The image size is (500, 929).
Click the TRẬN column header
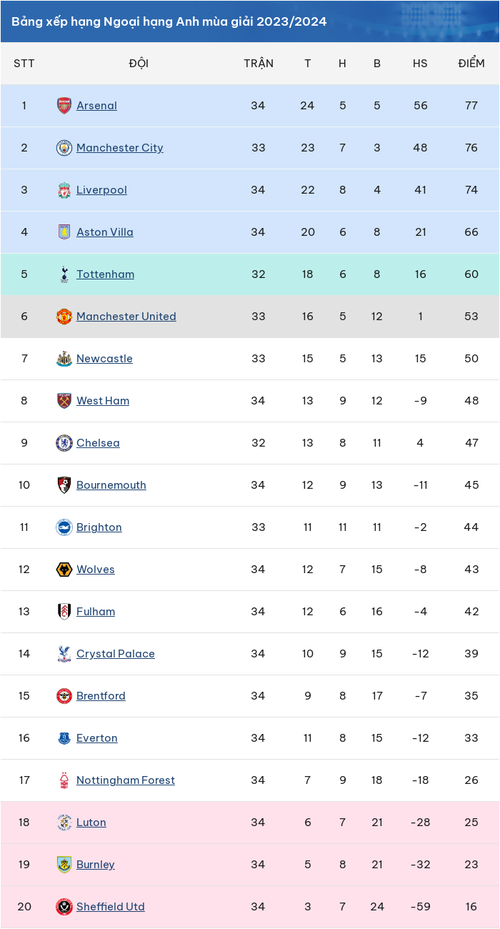[x=258, y=63]
